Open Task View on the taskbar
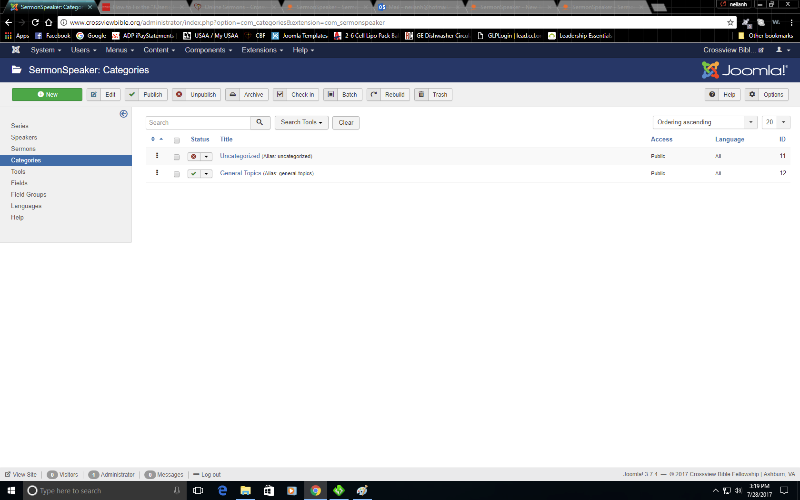The height and width of the screenshot is (500, 800). tap(198, 490)
